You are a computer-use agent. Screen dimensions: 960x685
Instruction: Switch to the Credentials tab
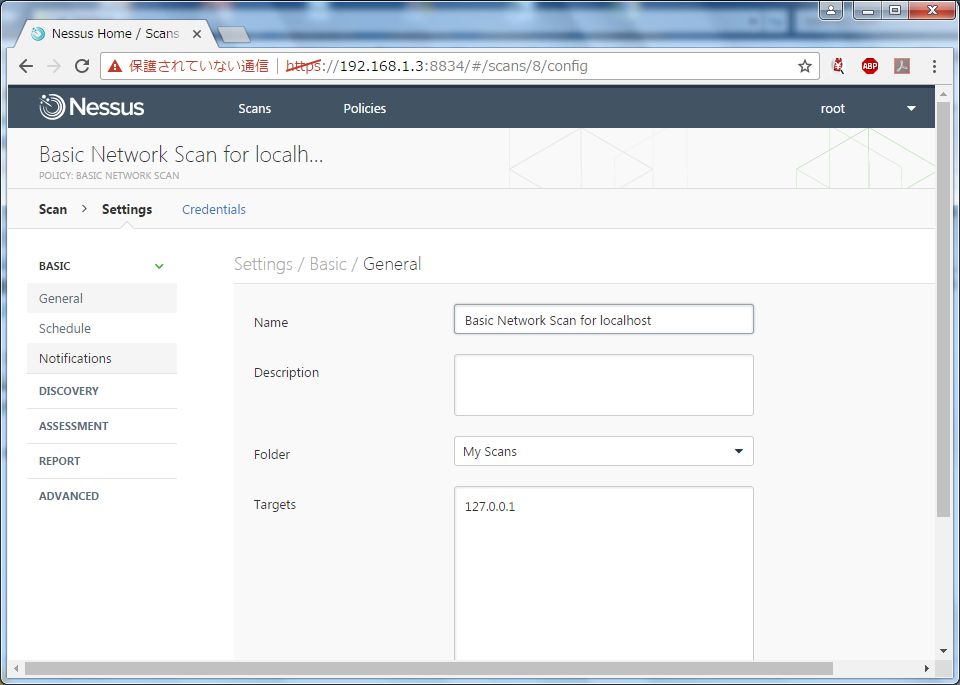pyautogui.click(x=214, y=209)
